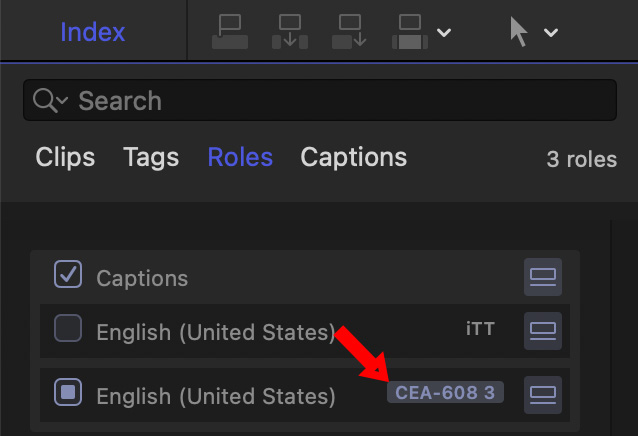
Task: Enable the iTT English (United States) checkbox
Action: 67,329
